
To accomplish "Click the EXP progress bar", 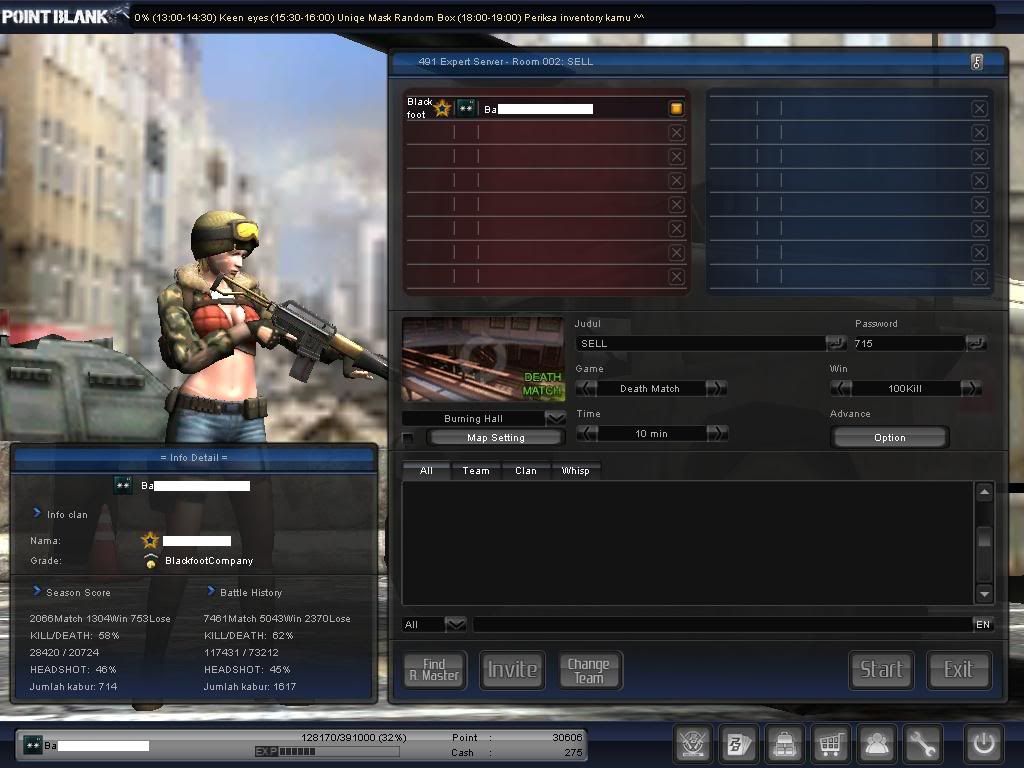I will point(327,752).
